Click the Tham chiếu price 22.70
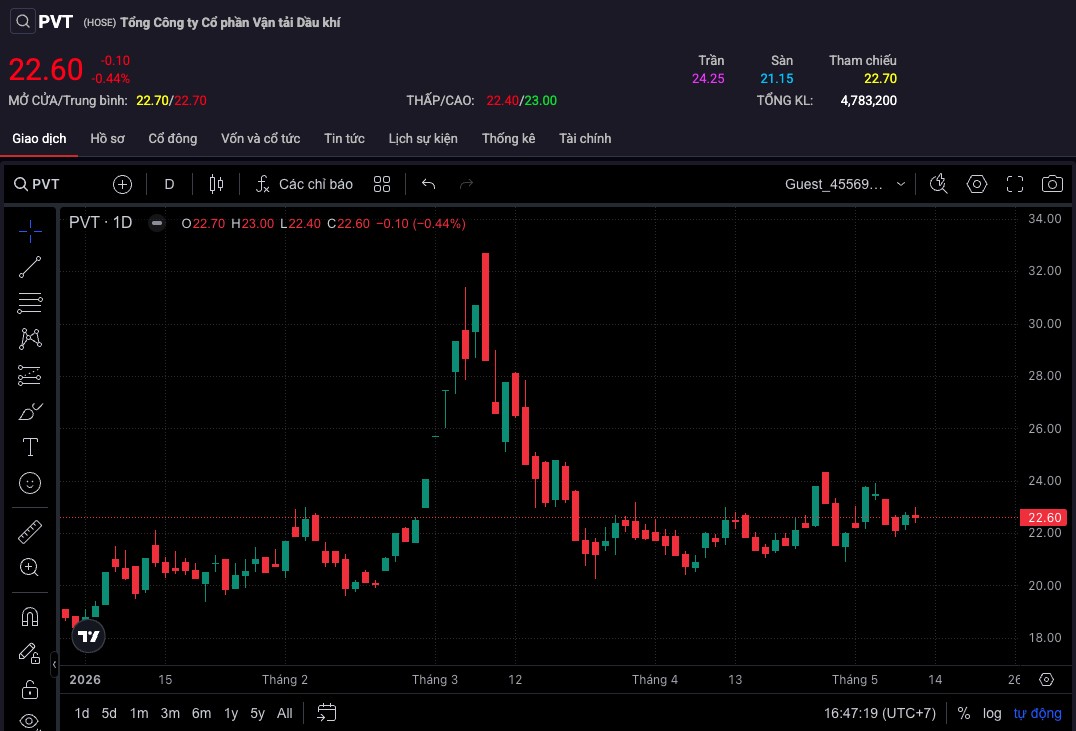1076x731 pixels. [x=880, y=78]
